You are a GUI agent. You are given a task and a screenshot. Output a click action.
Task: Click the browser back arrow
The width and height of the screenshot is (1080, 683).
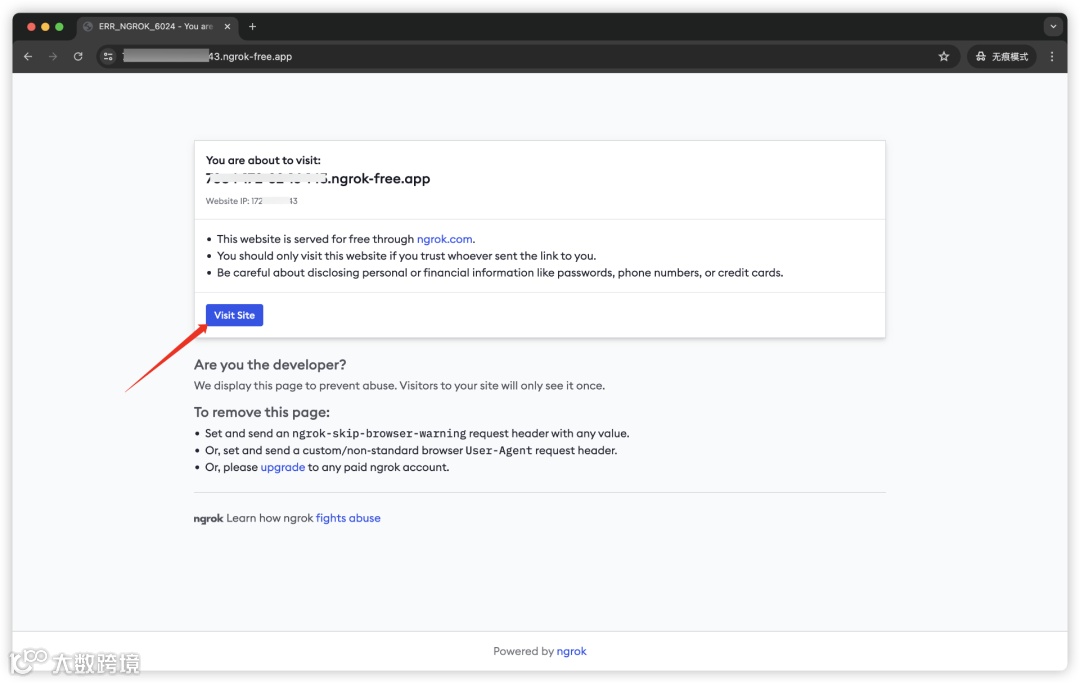[x=28, y=57]
